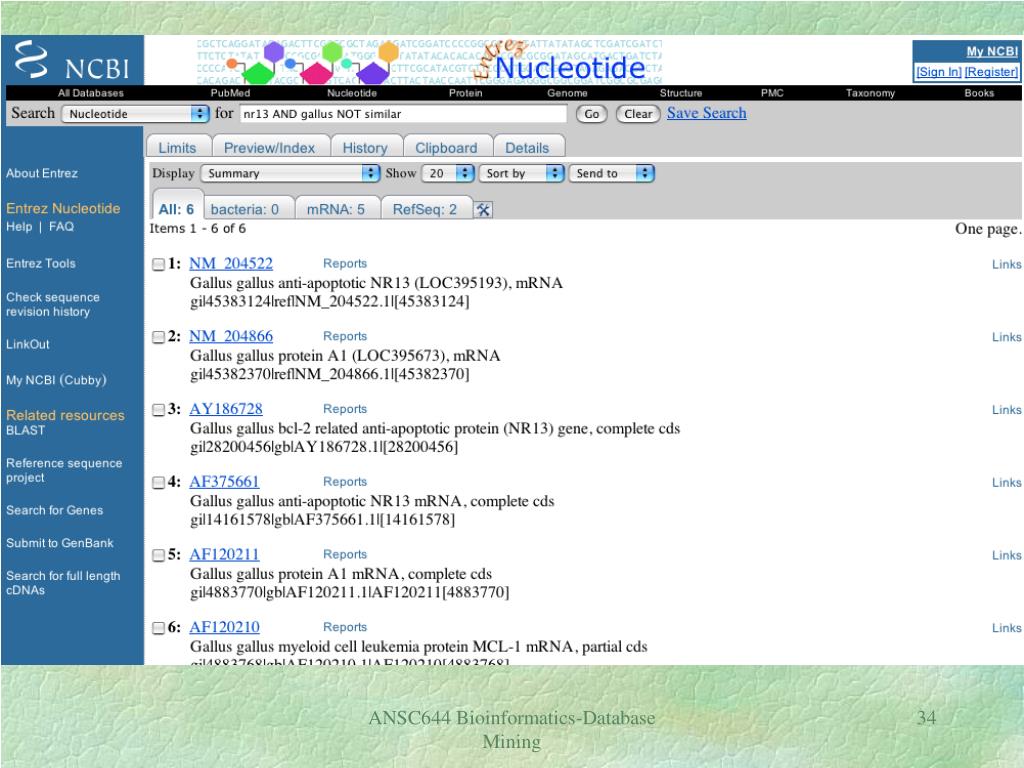Switch to the Details tab
Viewport: 1024px width, 768px height.
click(528, 148)
